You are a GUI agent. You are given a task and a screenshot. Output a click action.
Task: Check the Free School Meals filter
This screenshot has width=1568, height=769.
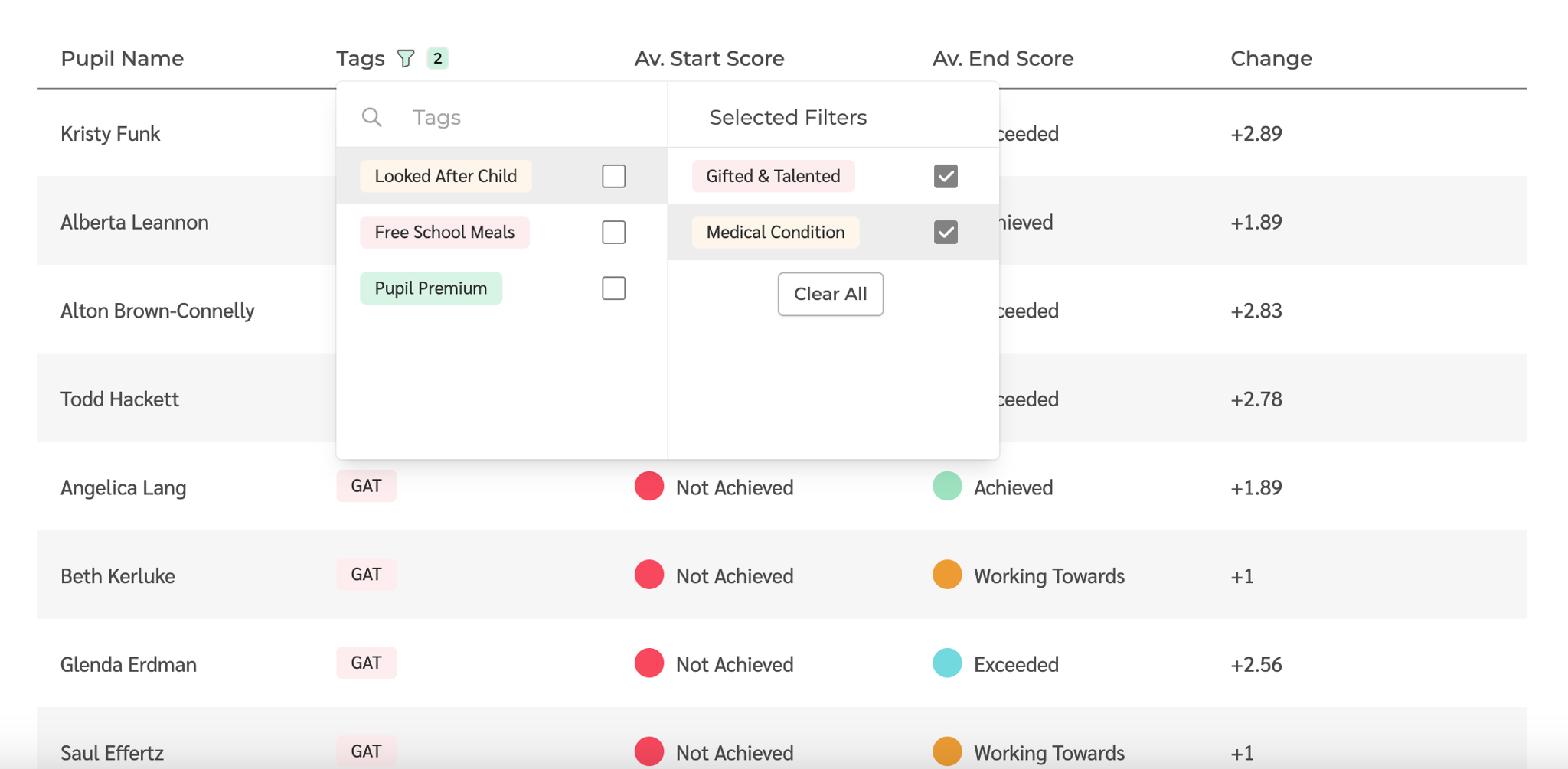point(613,232)
